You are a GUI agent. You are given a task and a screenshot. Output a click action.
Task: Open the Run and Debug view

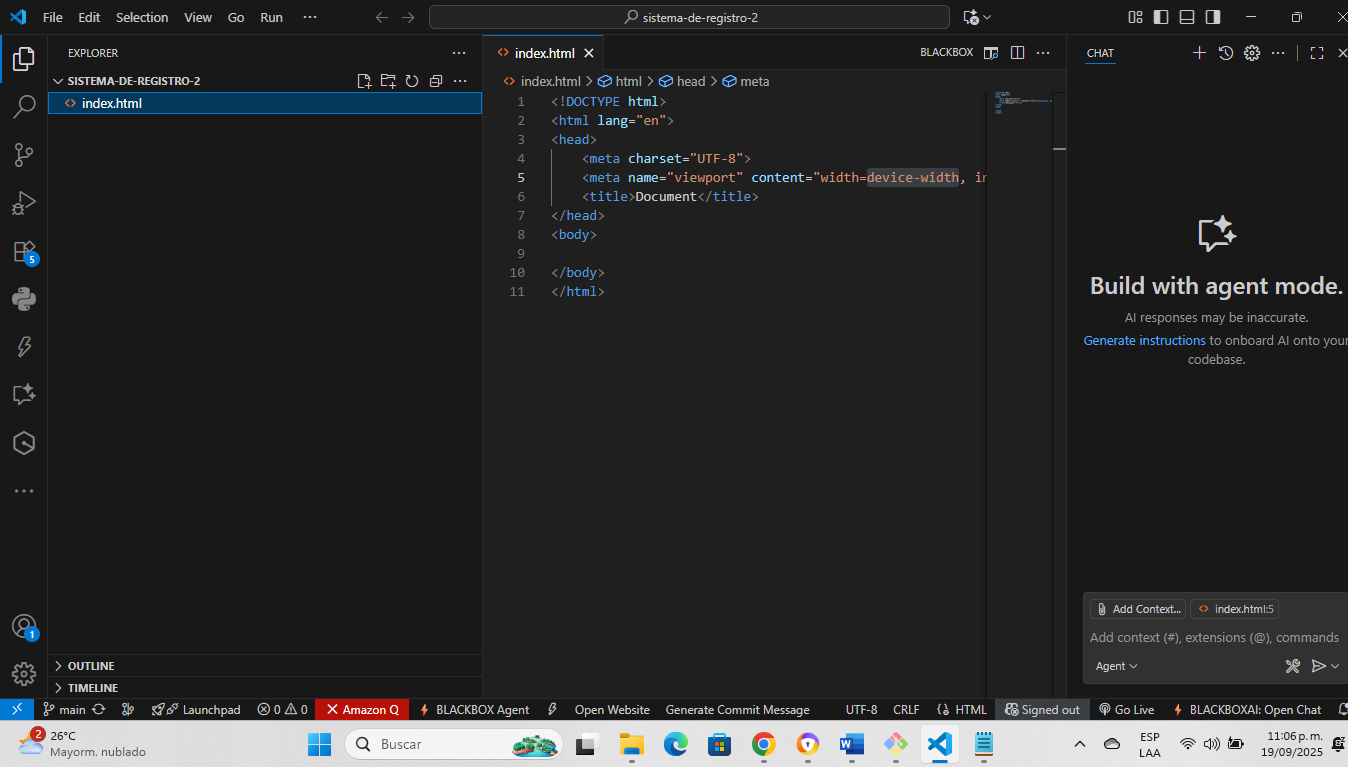pyautogui.click(x=24, y=203)
